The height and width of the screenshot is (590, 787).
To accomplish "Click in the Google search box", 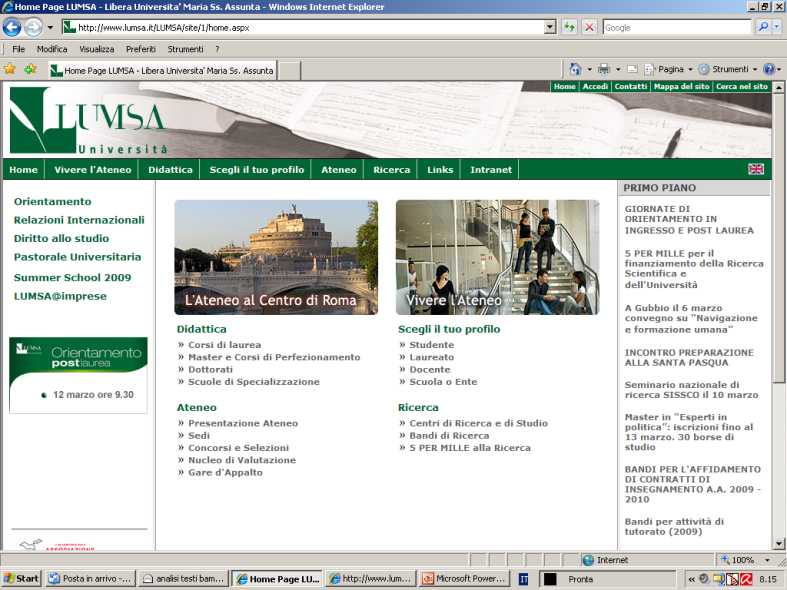I will click(x=677, y=28).
